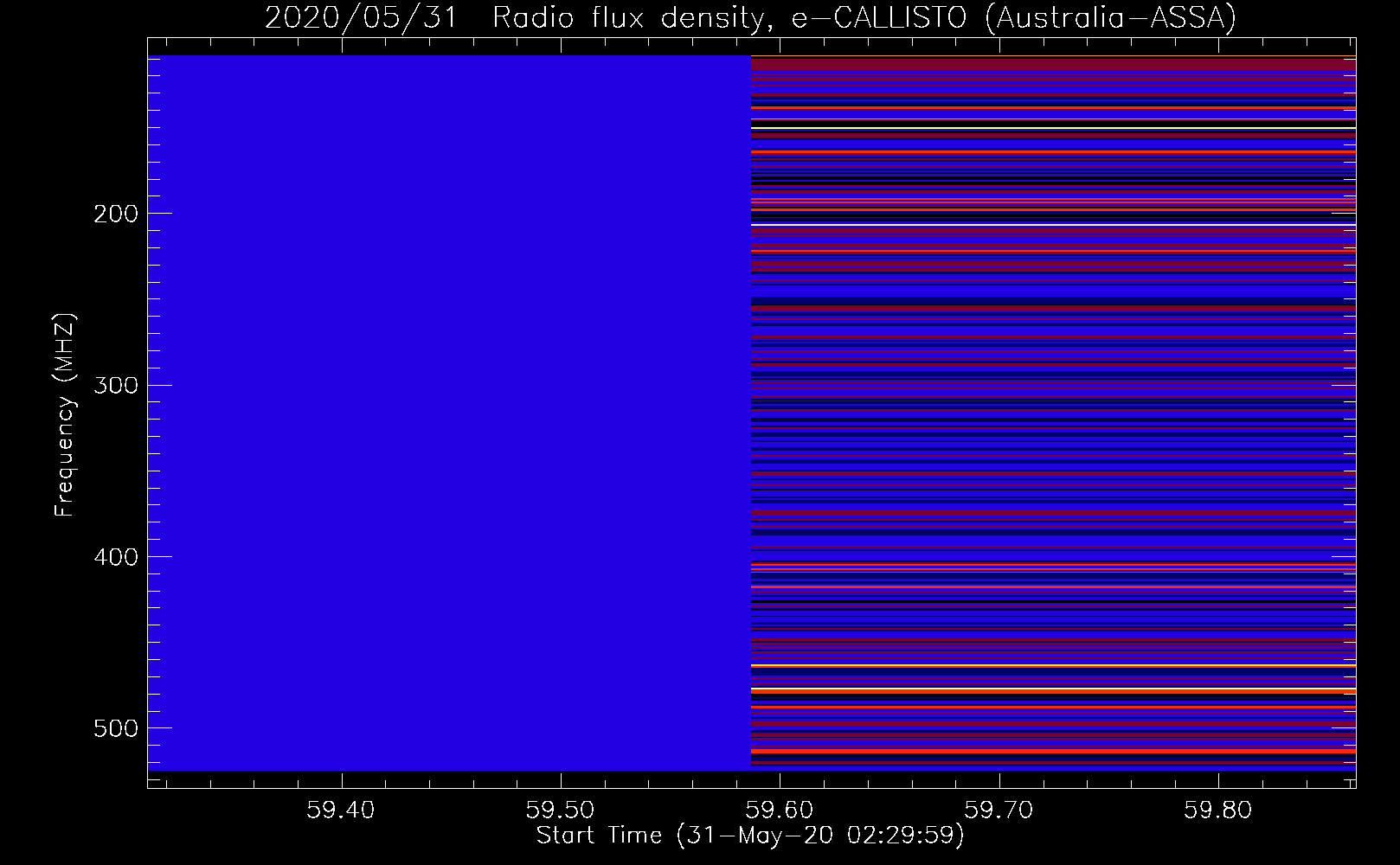Click the 400 frequency tick label
The height and width of the screenshot is (865, 1400).
coord(116,557)
